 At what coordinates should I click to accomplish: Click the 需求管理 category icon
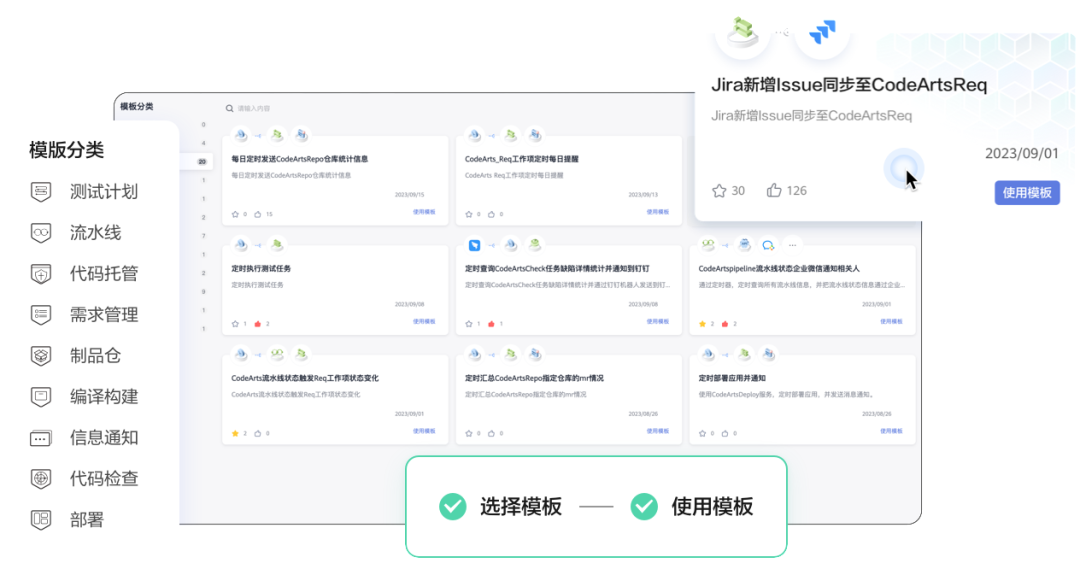pos(41,315)
